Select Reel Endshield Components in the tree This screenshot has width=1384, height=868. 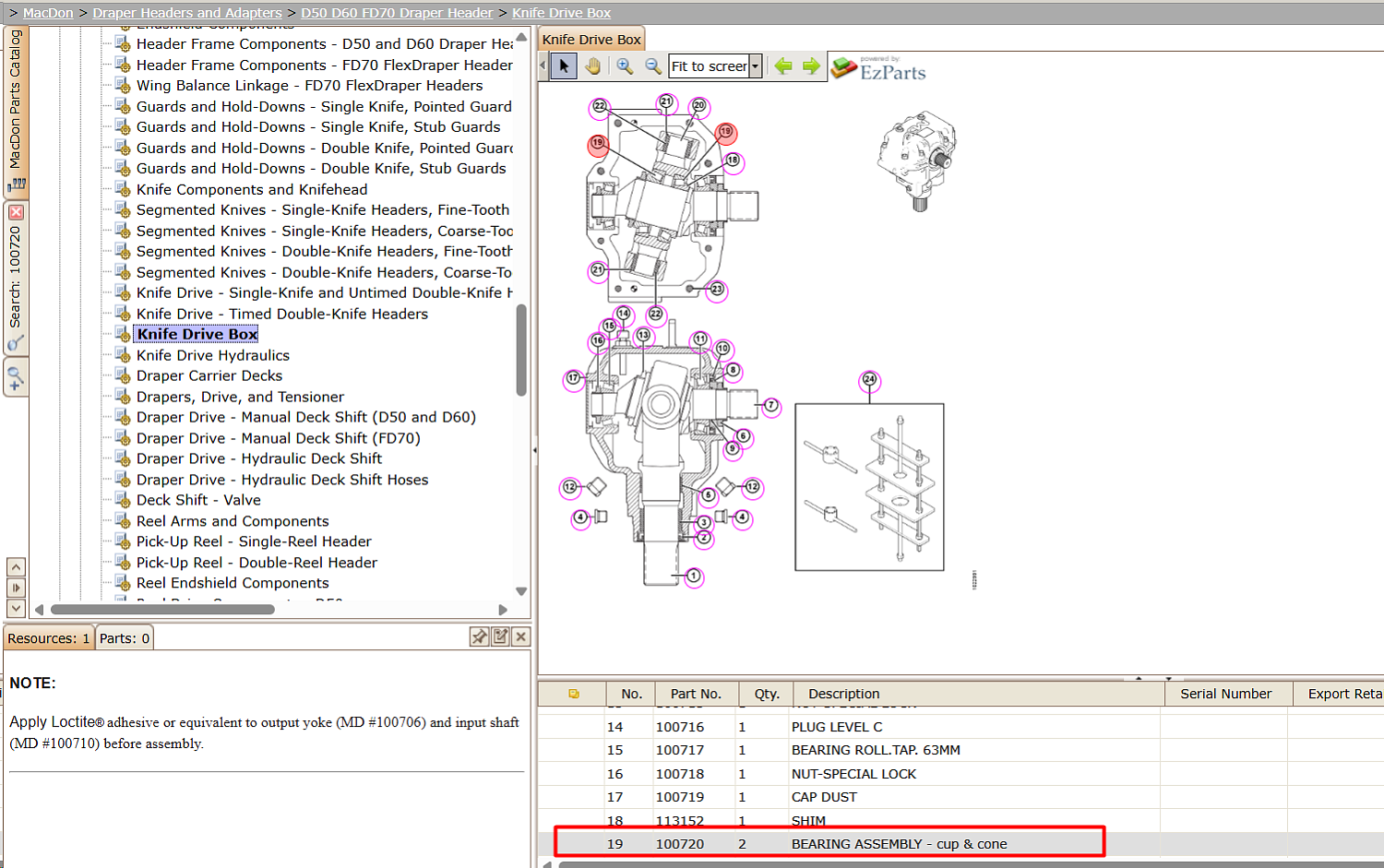(233, 583)
